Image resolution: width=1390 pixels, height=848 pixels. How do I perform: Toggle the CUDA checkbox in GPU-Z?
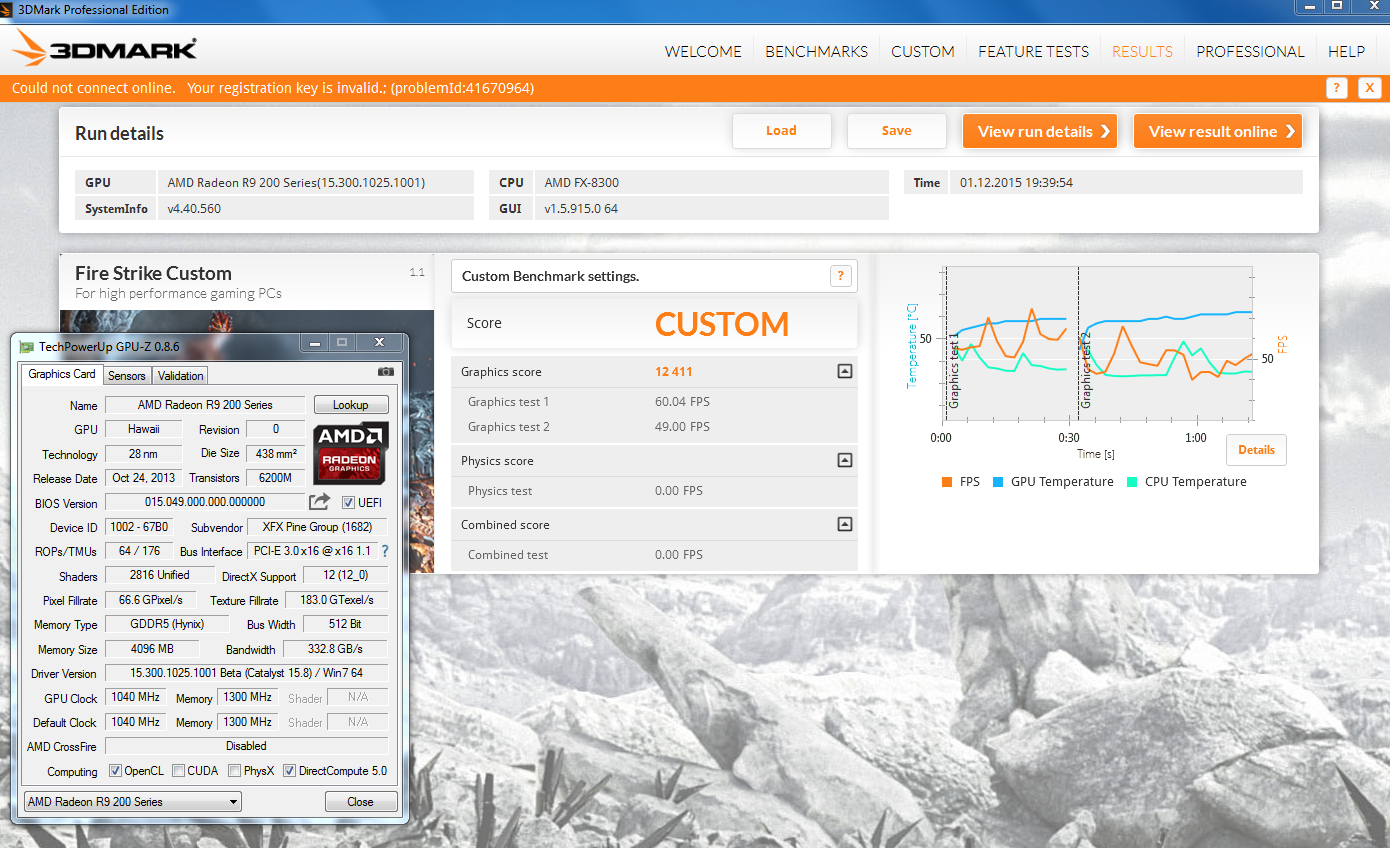[x=178, y=771]
